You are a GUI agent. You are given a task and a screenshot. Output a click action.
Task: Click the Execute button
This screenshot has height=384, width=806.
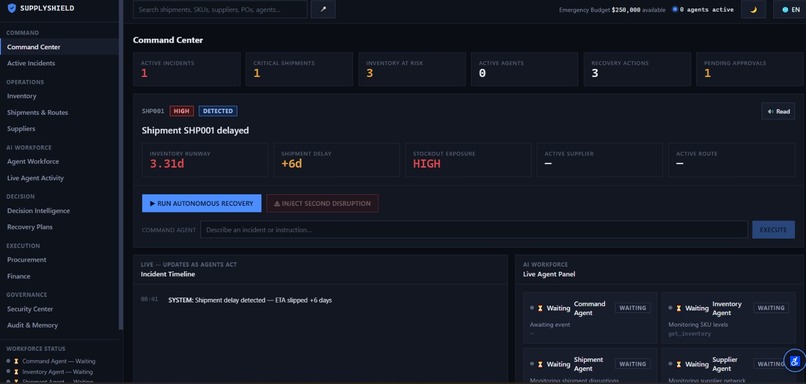coord(773,230)
